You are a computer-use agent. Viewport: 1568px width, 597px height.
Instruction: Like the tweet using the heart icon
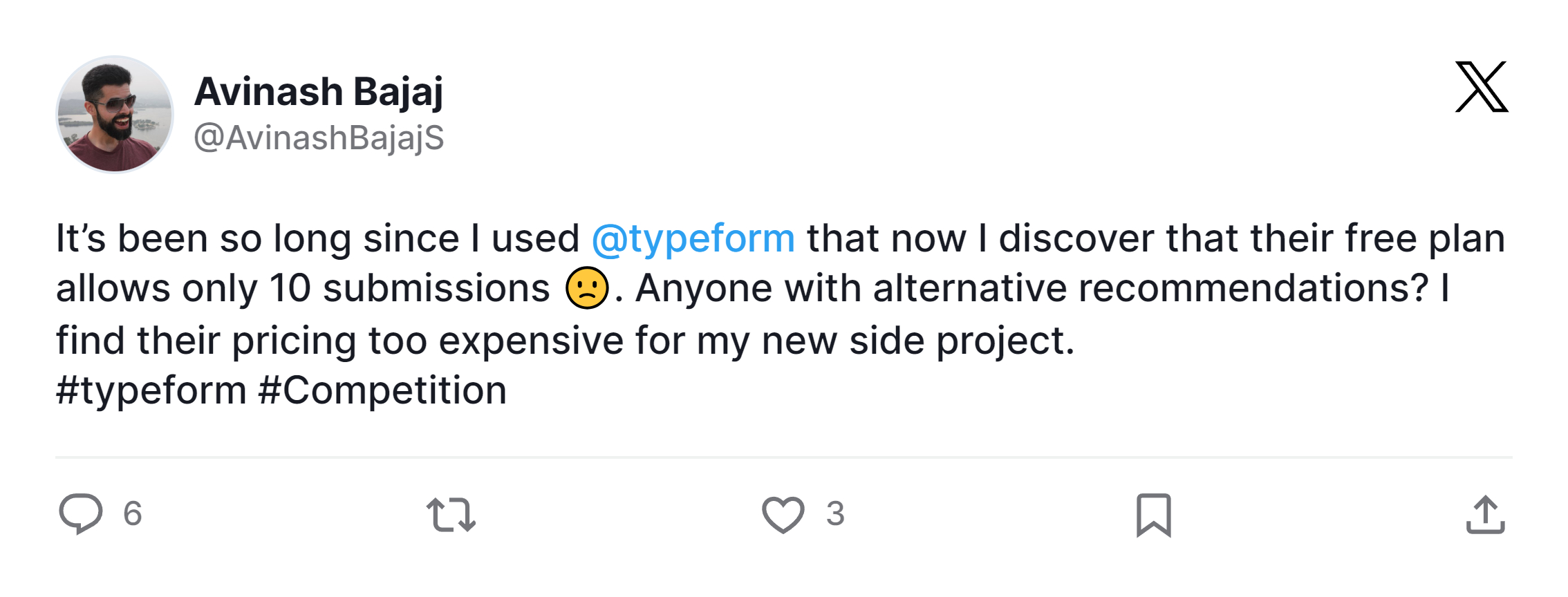coord(782,513)
